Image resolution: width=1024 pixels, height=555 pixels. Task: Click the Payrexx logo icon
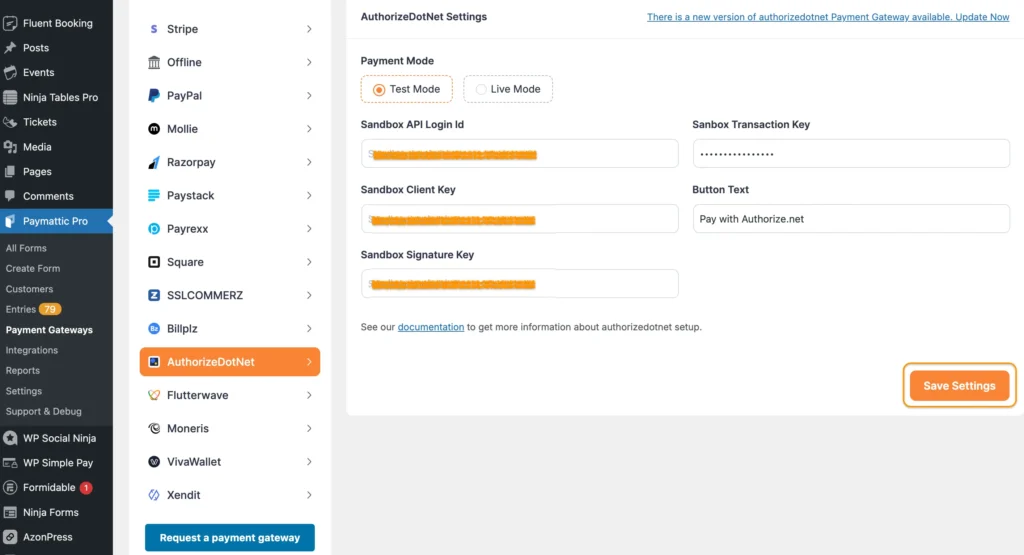[x=153, y=229]
